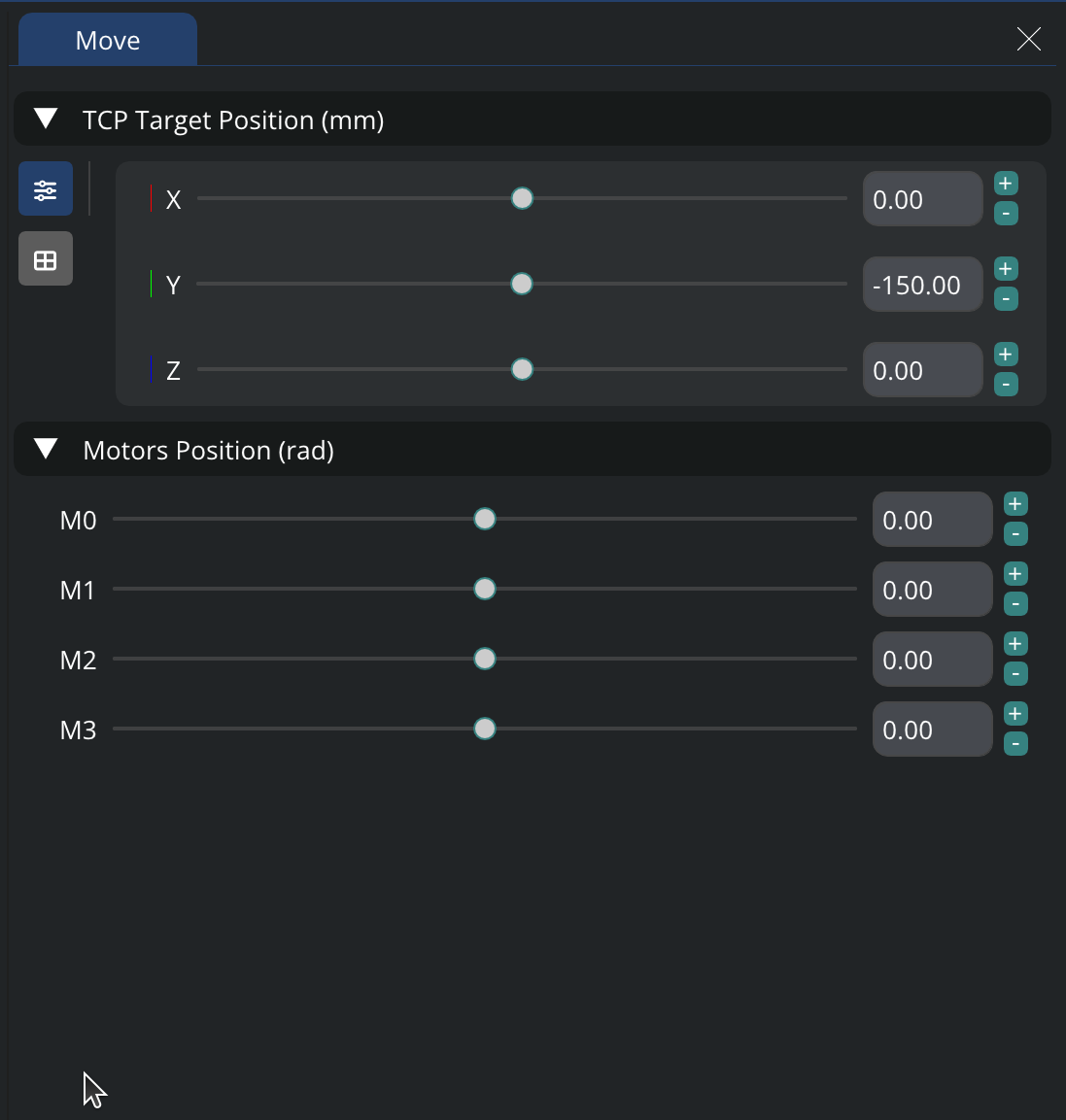
Task: Decrease M2 using its minus button
Action: pos(1015,674)
